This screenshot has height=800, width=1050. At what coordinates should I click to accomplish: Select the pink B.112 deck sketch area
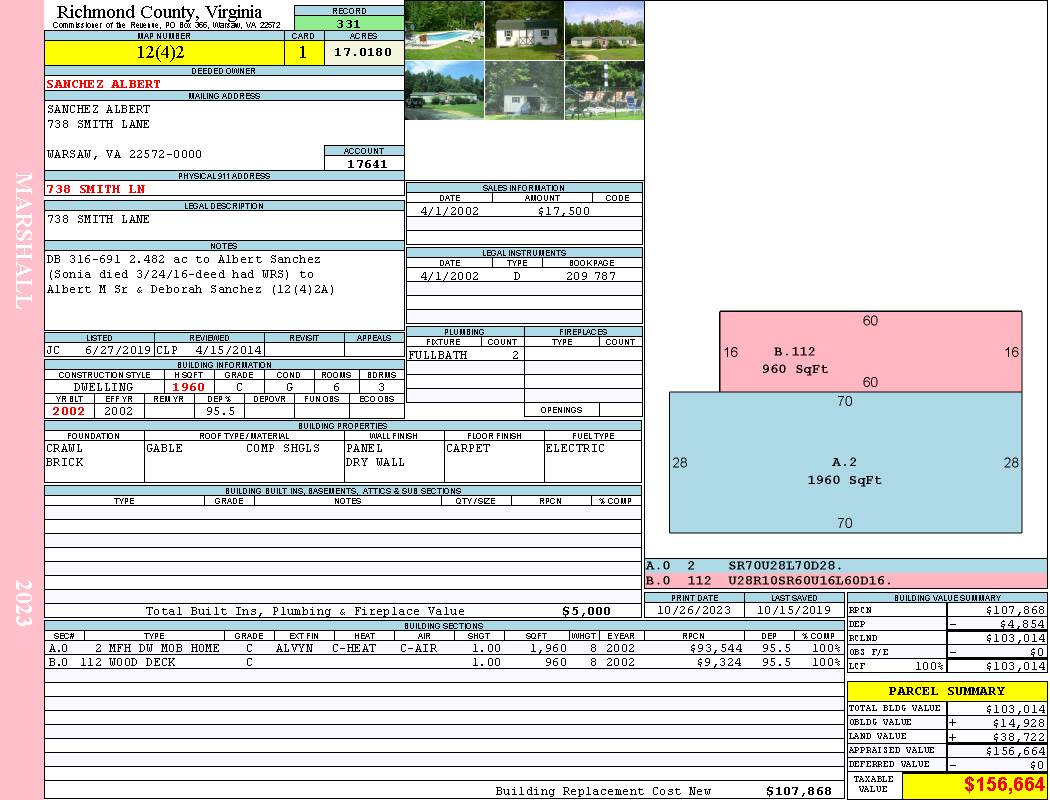(870, 351)
